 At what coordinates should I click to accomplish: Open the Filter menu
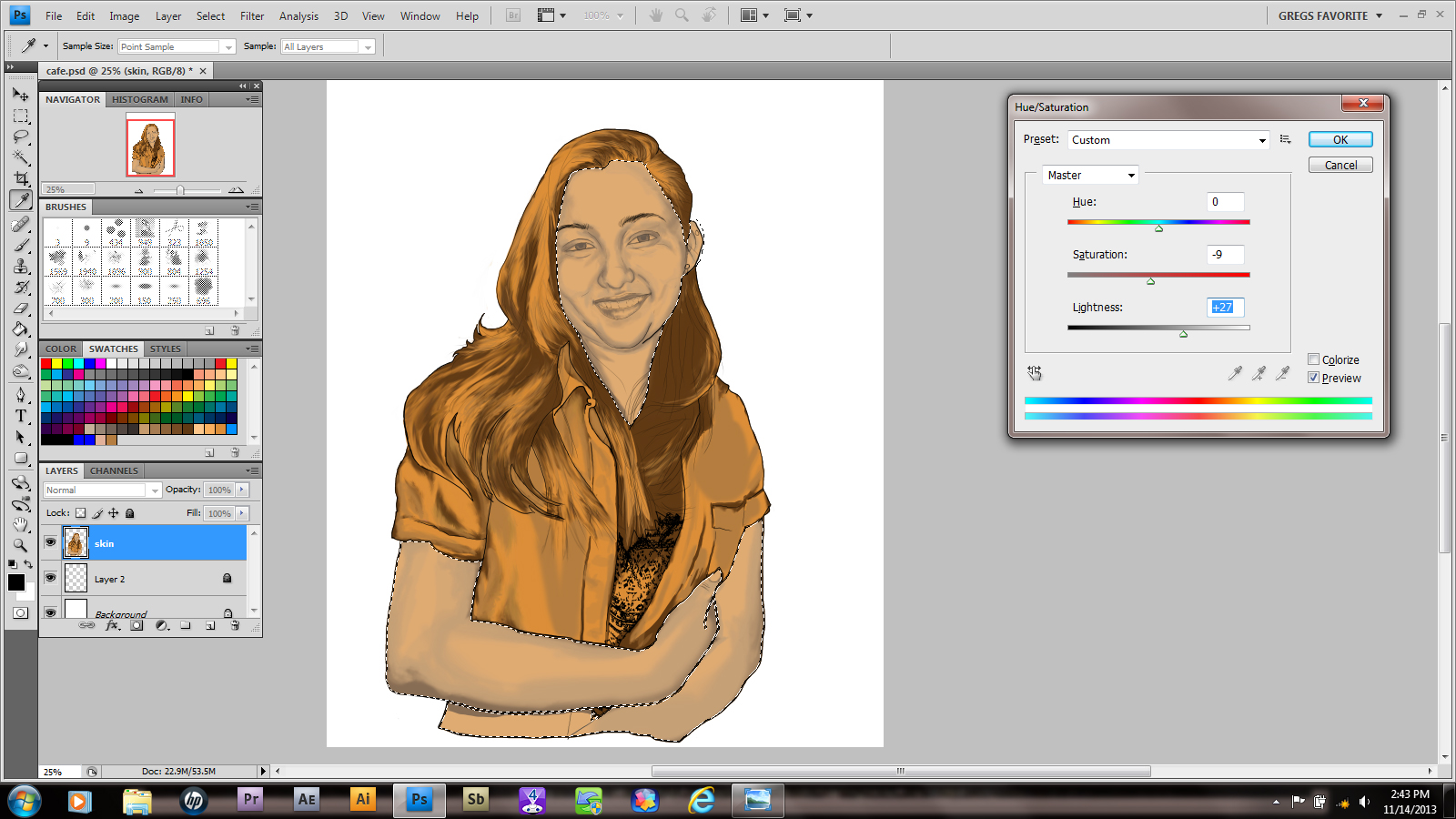[x=252, y=16]
